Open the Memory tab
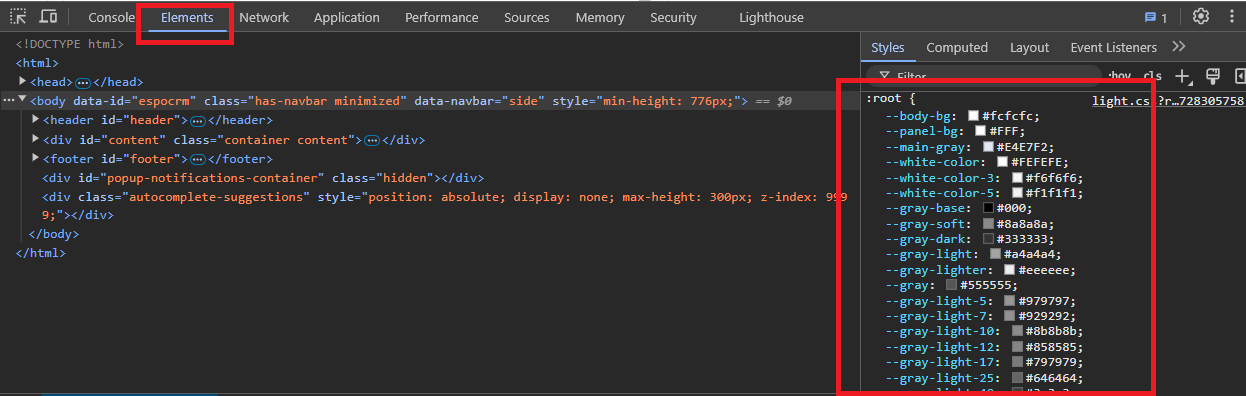 (x=600, y=18)
